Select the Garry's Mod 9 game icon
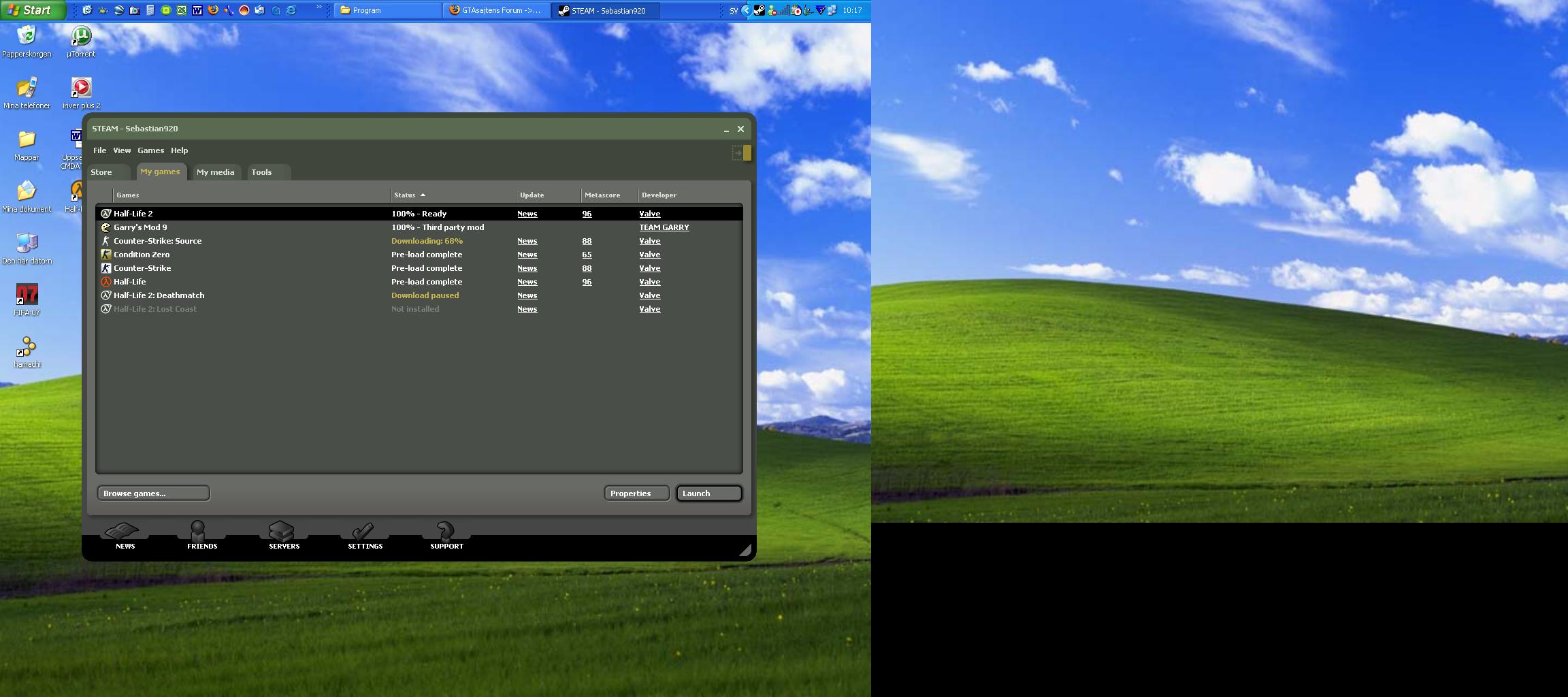1568x699 pixels. click(105, 227)
